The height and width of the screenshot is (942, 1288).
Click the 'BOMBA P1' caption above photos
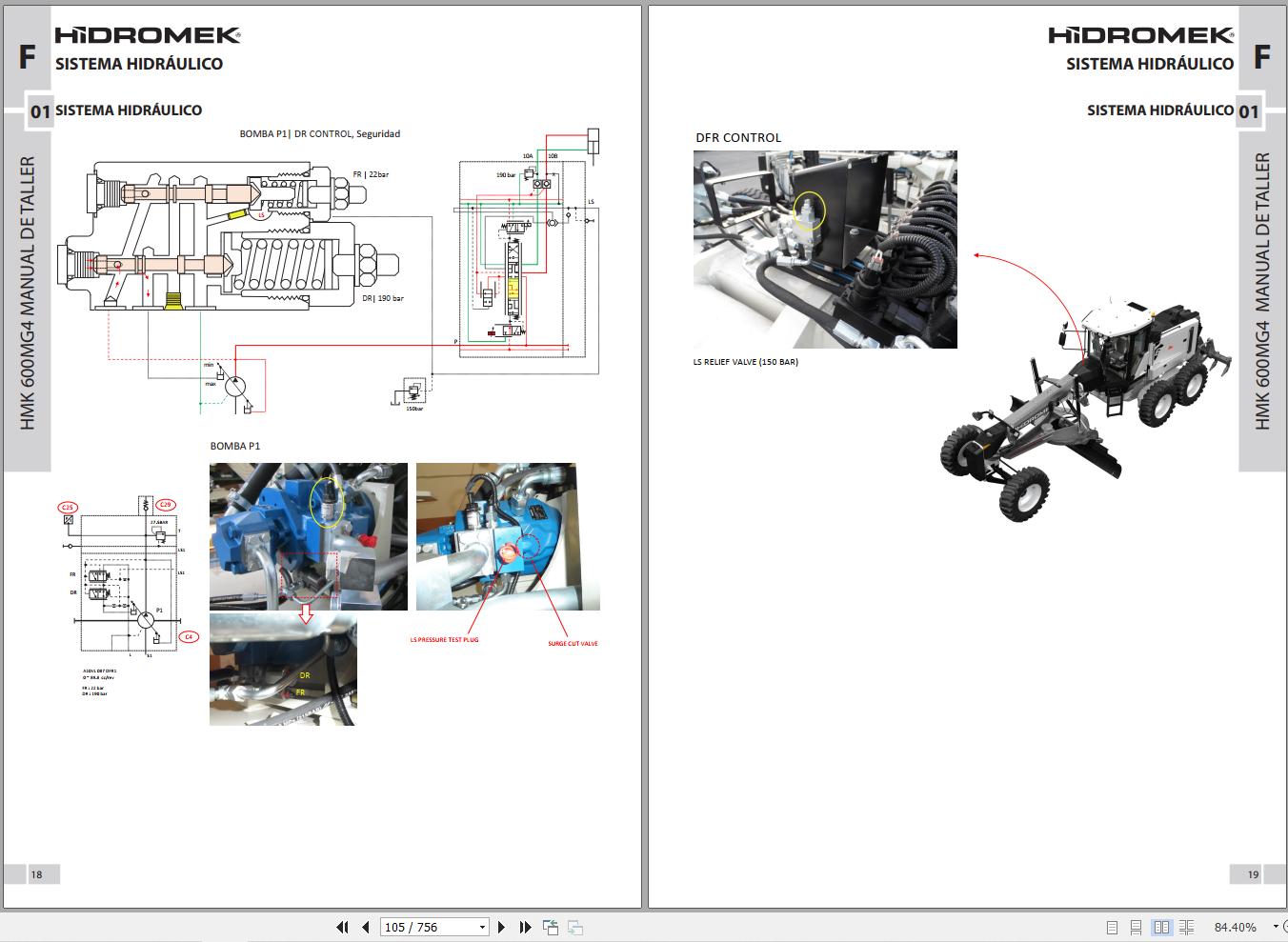click(235, 446)
